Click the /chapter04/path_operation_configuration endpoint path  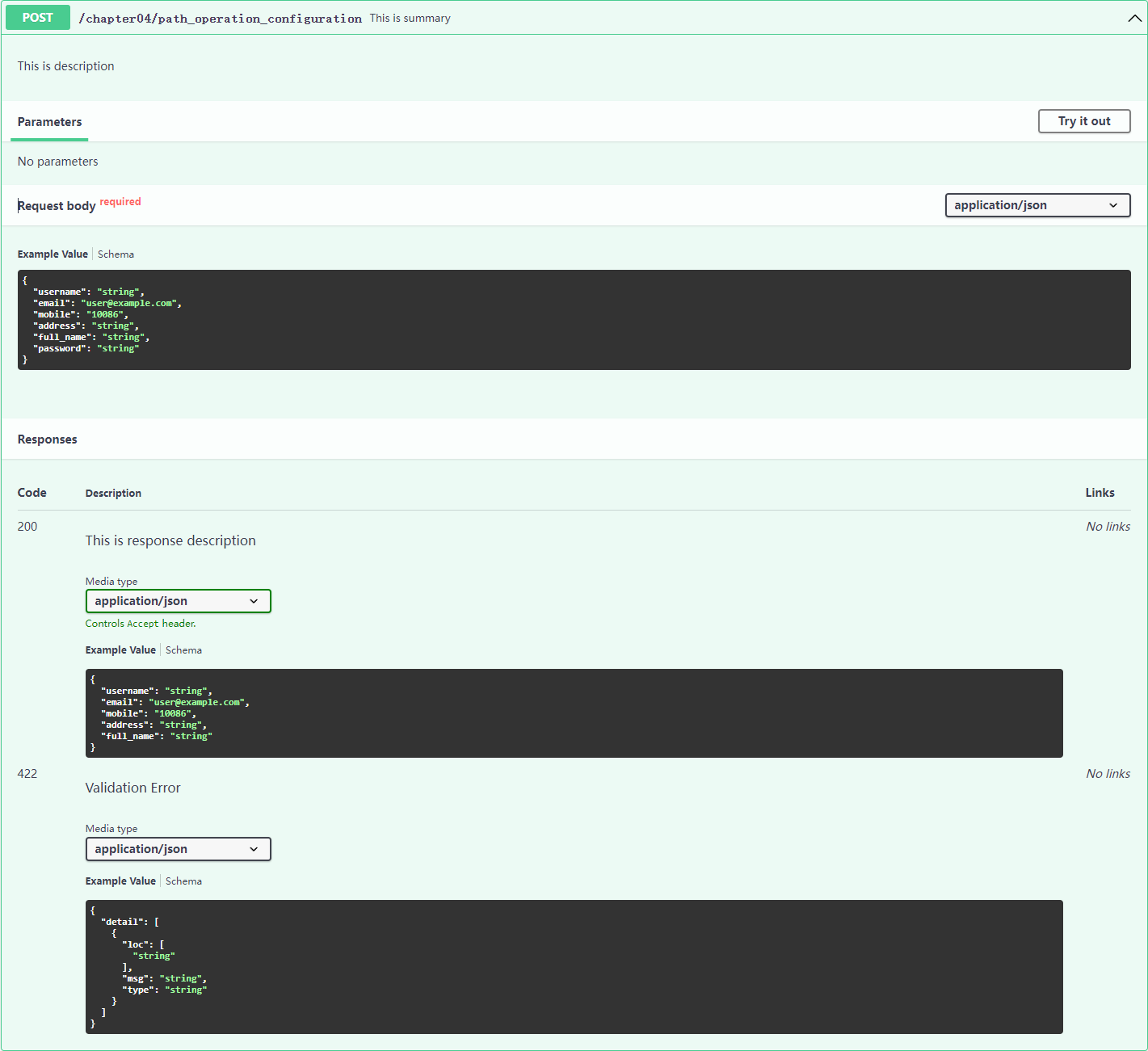point(220,19)
